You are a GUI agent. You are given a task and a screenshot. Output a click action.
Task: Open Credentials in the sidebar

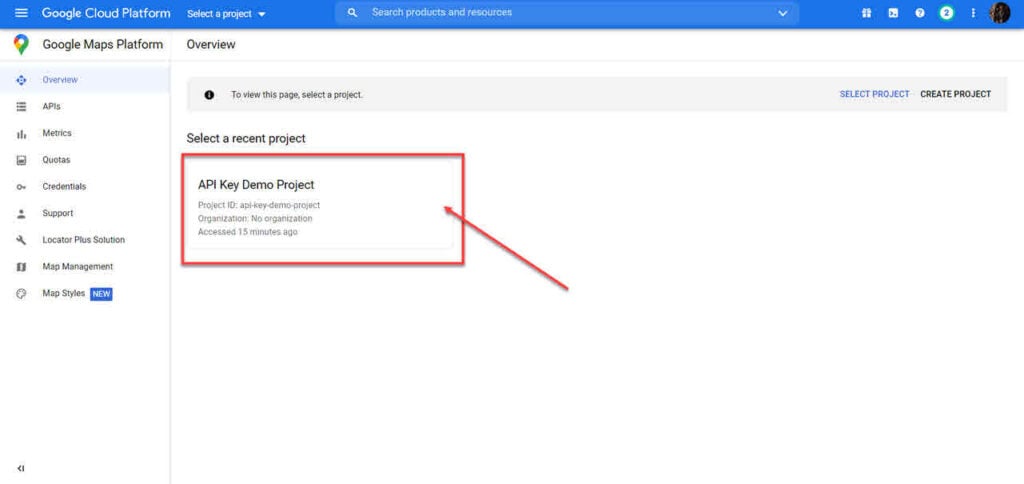(x=64, y=187)
